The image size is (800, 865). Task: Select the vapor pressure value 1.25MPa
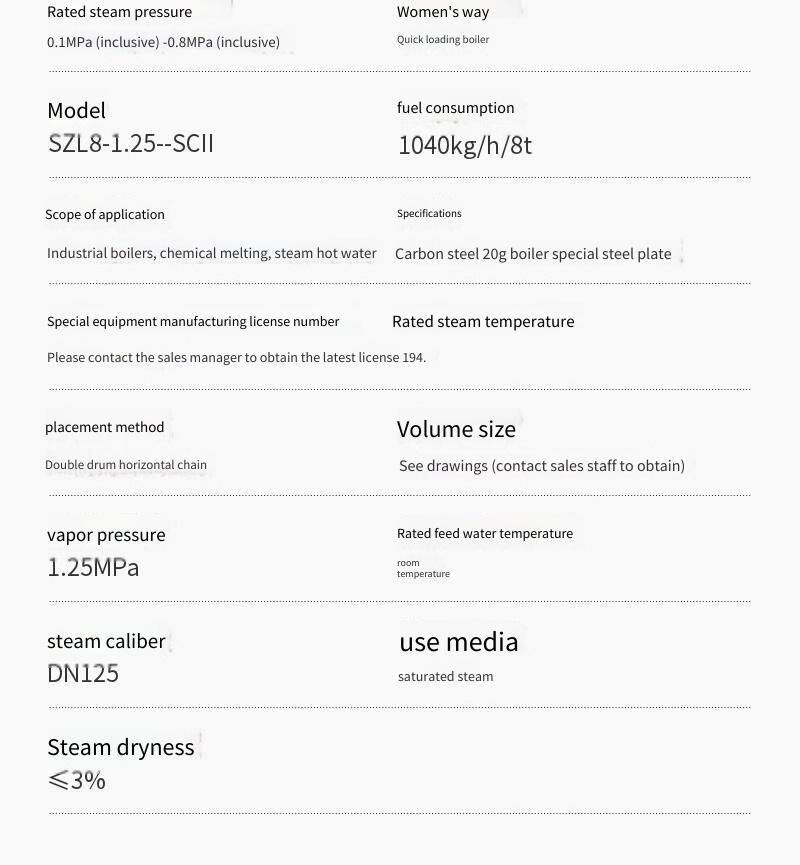pos(93,567)
